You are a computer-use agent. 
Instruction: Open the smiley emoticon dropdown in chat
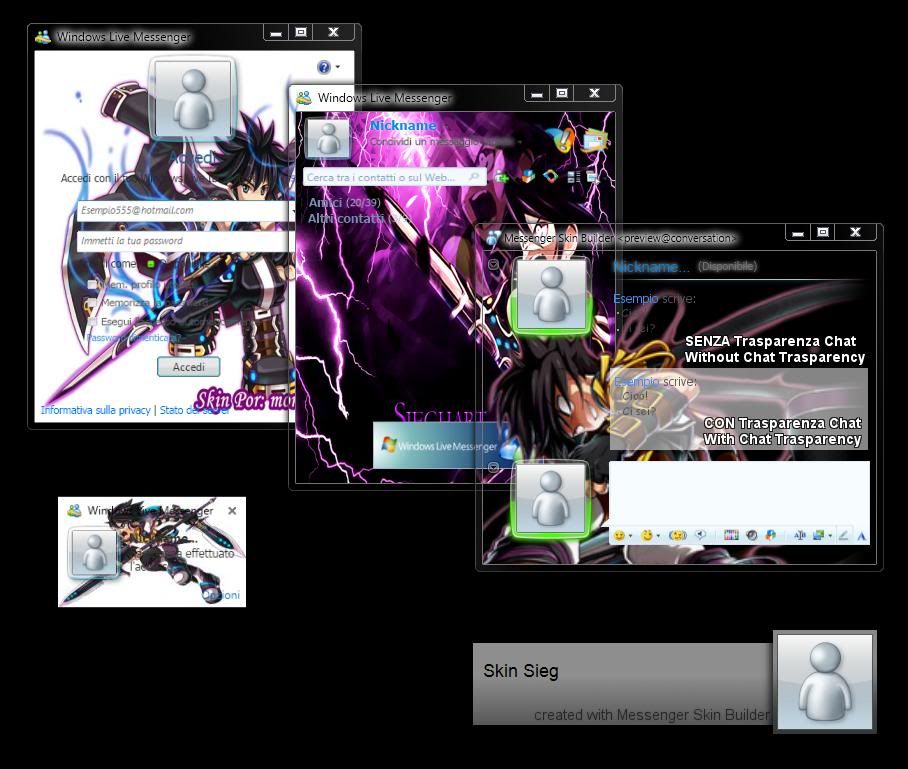tap(621, 536)
